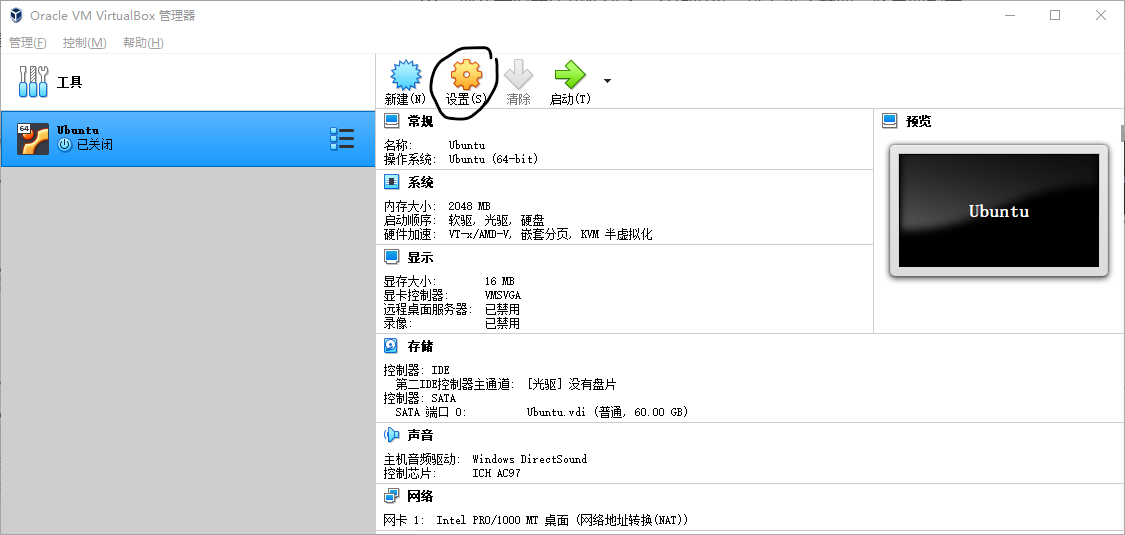Viewport: 1125px width, 535px height.
Task: Click the Discard (清除) arrow icon
Action: [x=518, y=75]
